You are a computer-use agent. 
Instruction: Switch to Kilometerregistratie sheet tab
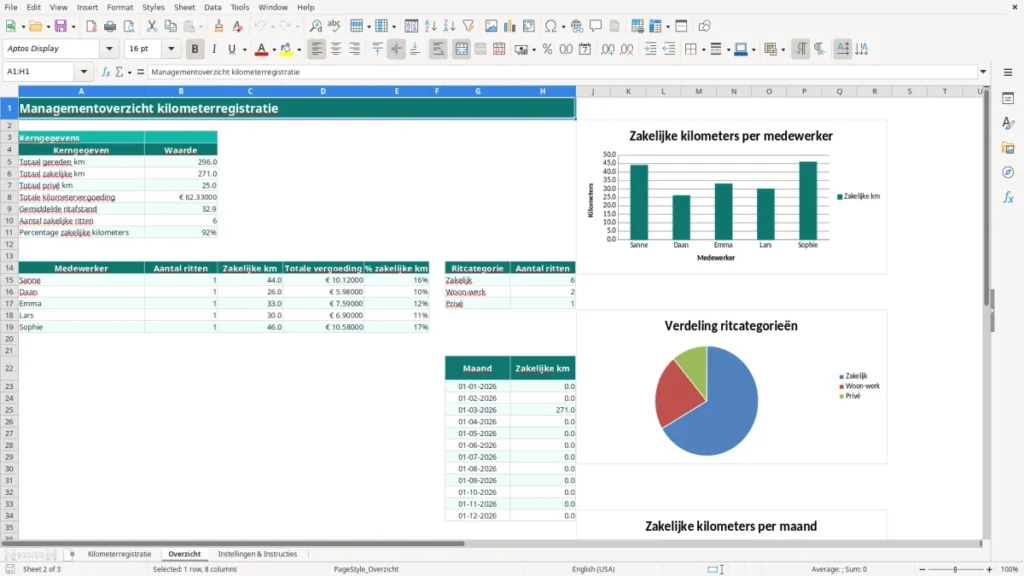(119, 554)
